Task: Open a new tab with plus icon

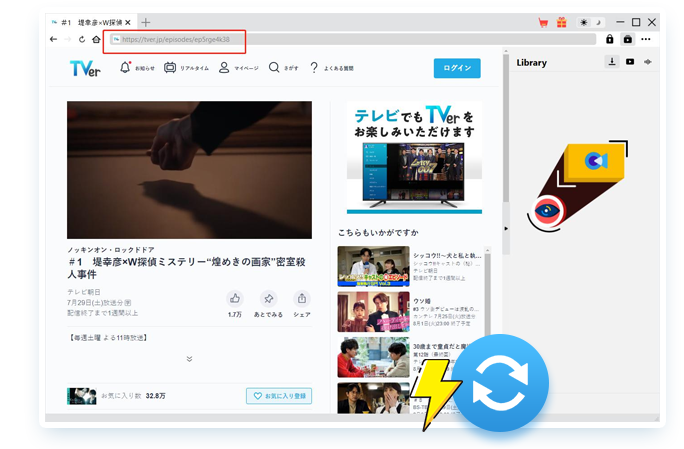Action: (146, 22)
